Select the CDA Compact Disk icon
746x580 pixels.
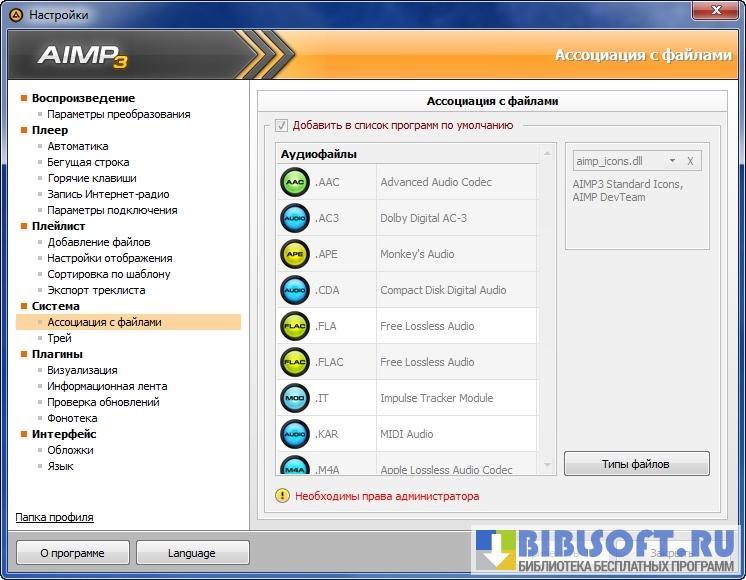coord(295,290)
